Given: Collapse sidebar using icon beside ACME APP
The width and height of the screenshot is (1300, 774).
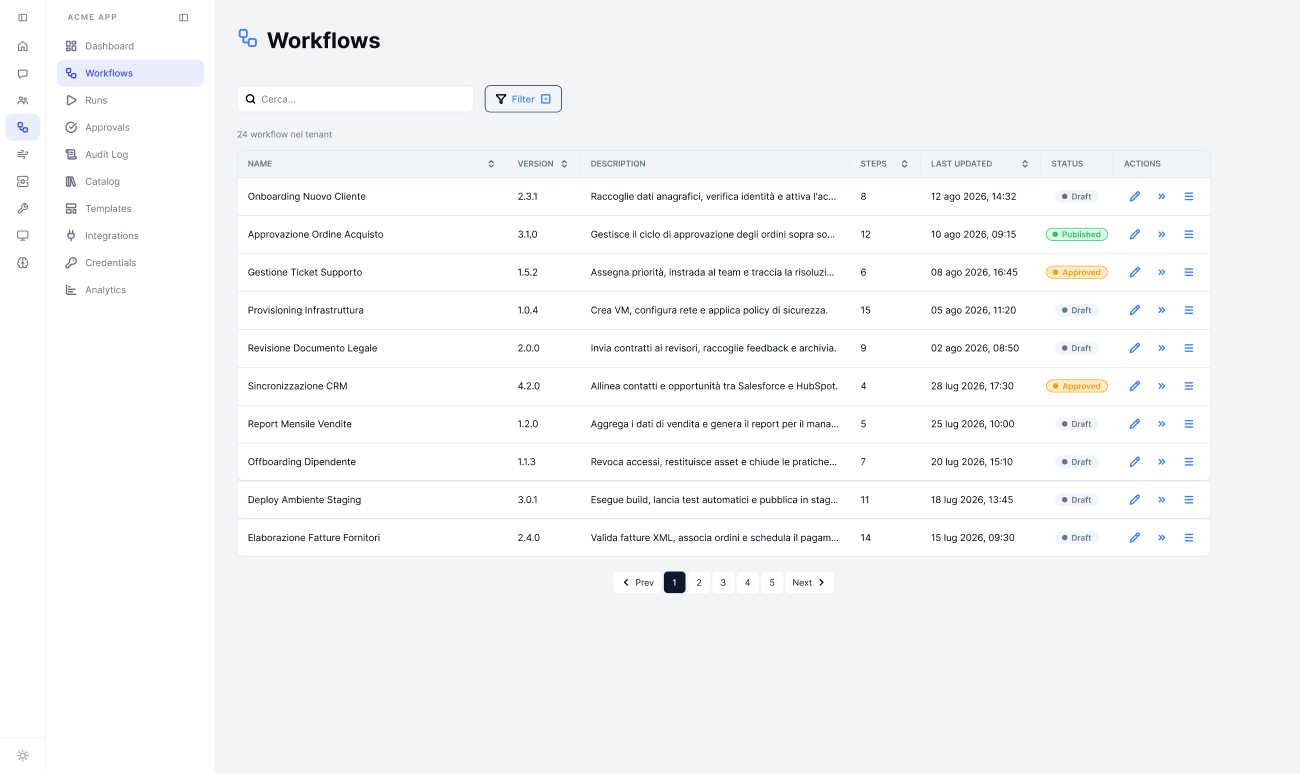Looking at the screenshot, I should [x=183, y=17].
